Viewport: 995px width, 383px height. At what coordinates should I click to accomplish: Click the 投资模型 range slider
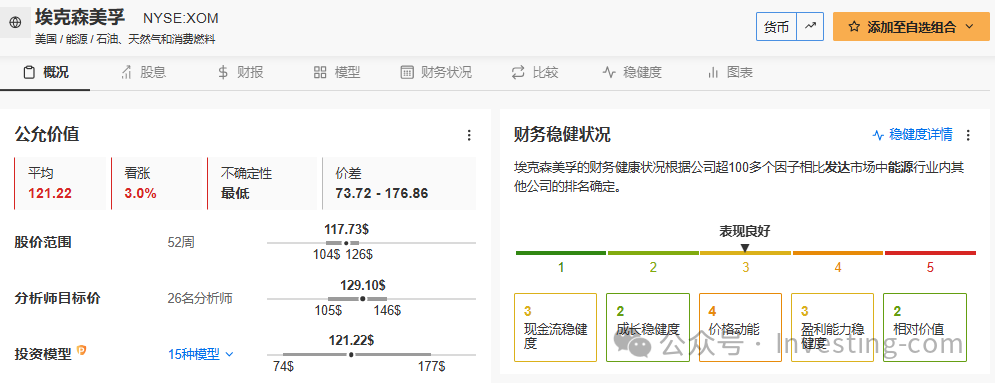point(371,354)
